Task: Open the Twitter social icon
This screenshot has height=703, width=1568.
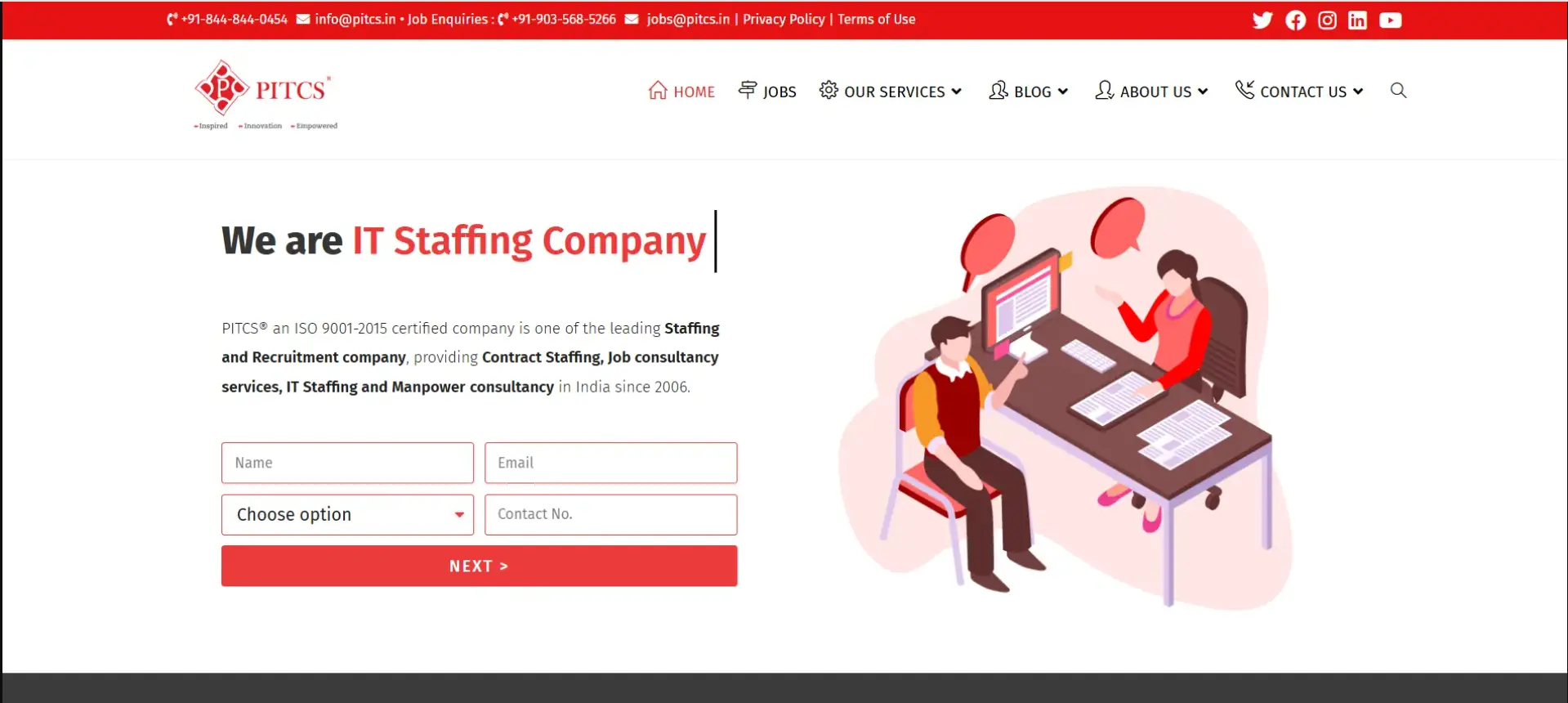Action: [x=1262, y=20]
